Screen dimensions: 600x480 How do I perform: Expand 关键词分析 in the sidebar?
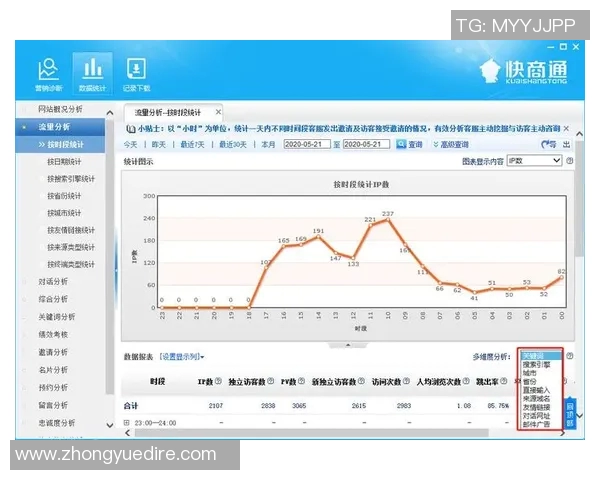[57, 317]
